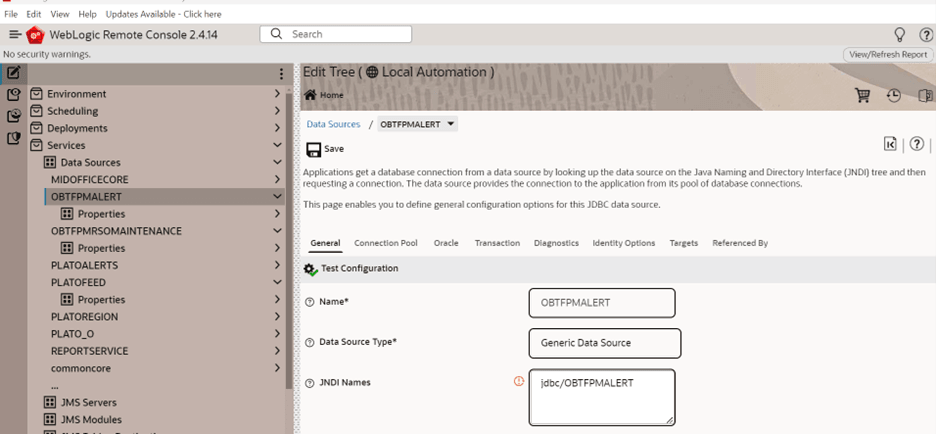Click the Save label text
936x434 pixels.
334,149
